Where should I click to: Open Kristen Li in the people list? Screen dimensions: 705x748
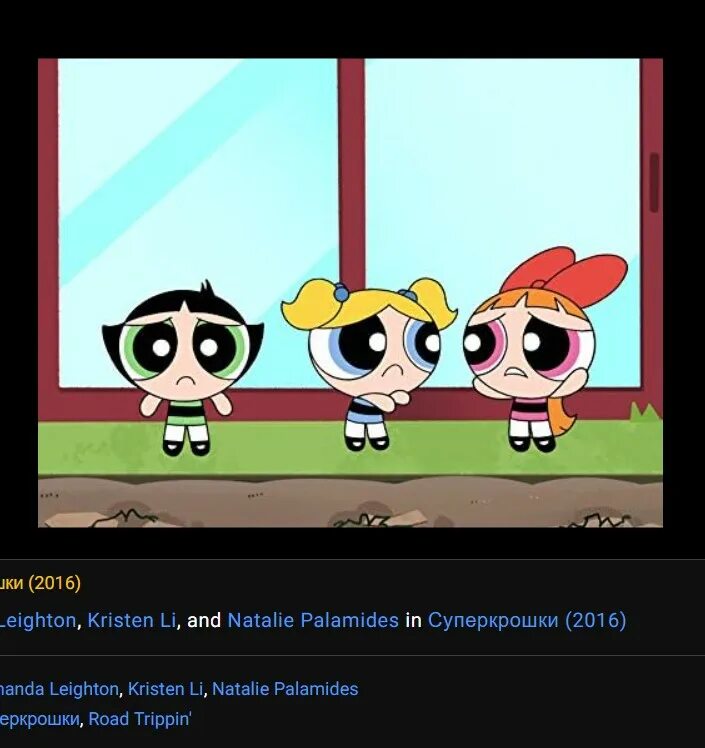(x=165, y=689)
